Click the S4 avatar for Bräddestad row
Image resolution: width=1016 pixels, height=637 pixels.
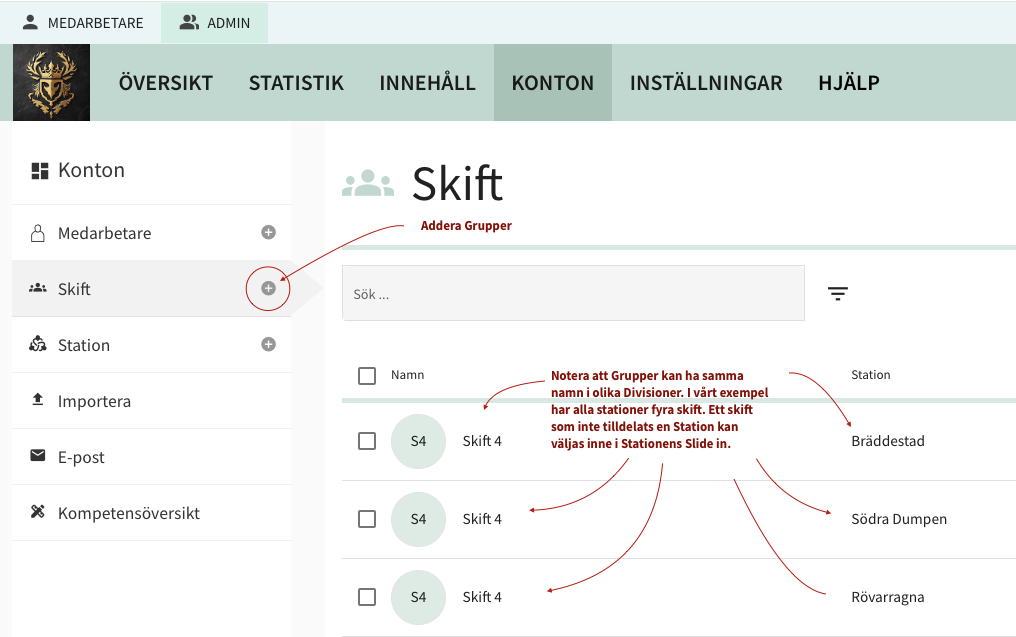pyautogui.click(x=418, y=441)
